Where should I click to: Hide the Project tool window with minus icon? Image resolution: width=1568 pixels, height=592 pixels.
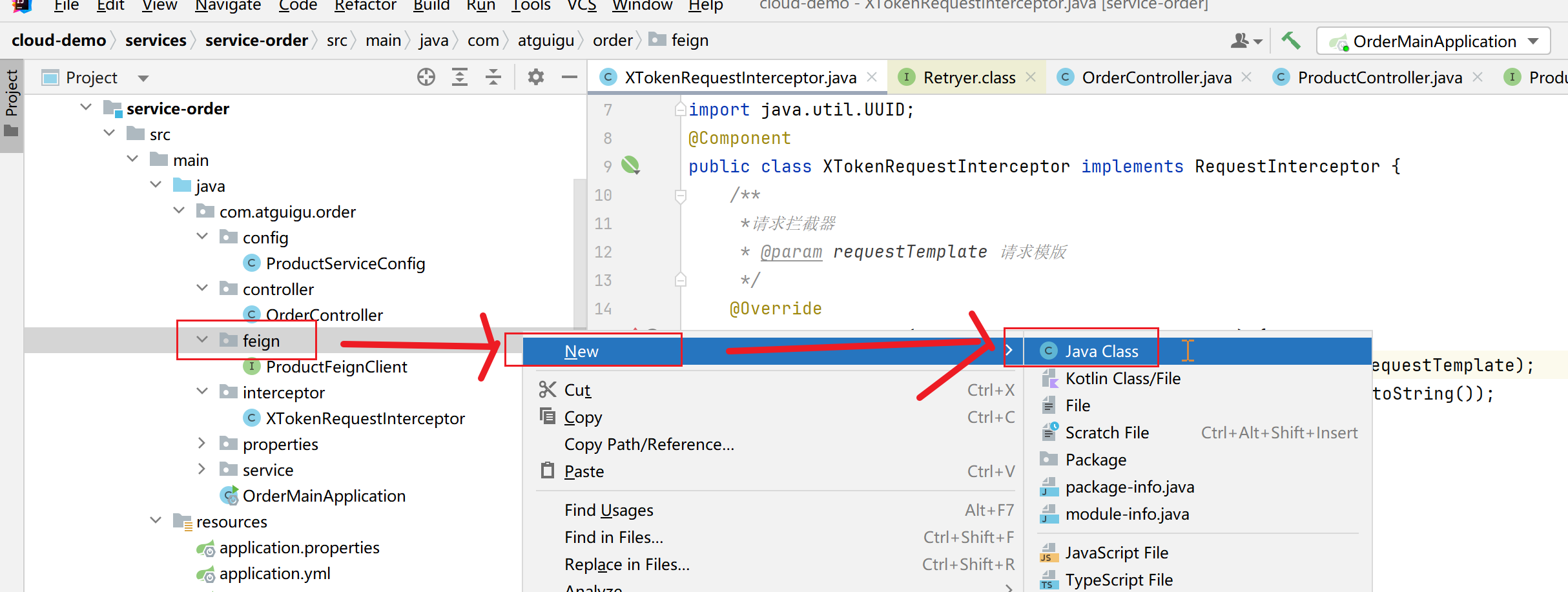pos(569,77)
